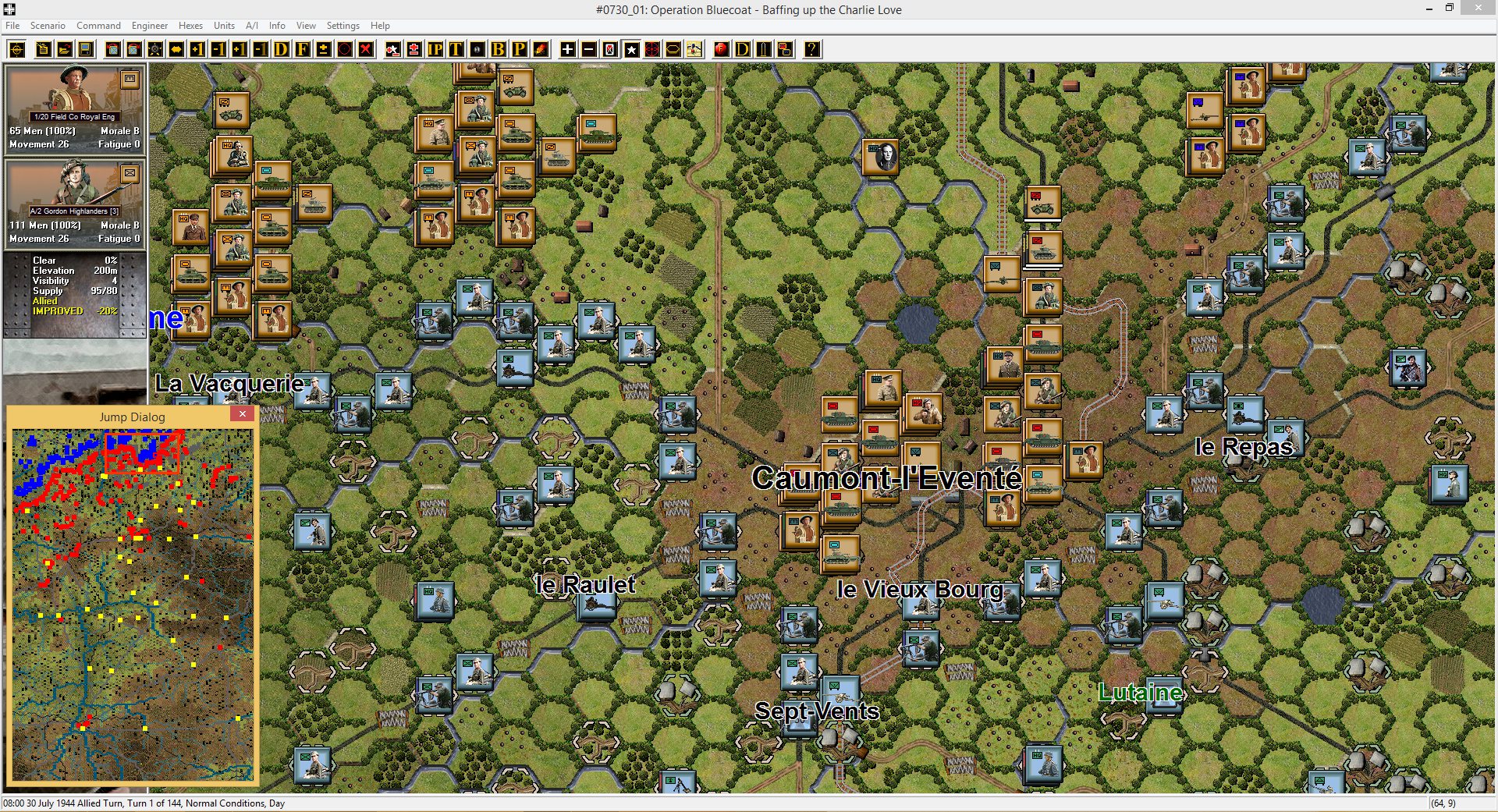Click the first bright -1 toolbar button

click(x=218, y=50)
